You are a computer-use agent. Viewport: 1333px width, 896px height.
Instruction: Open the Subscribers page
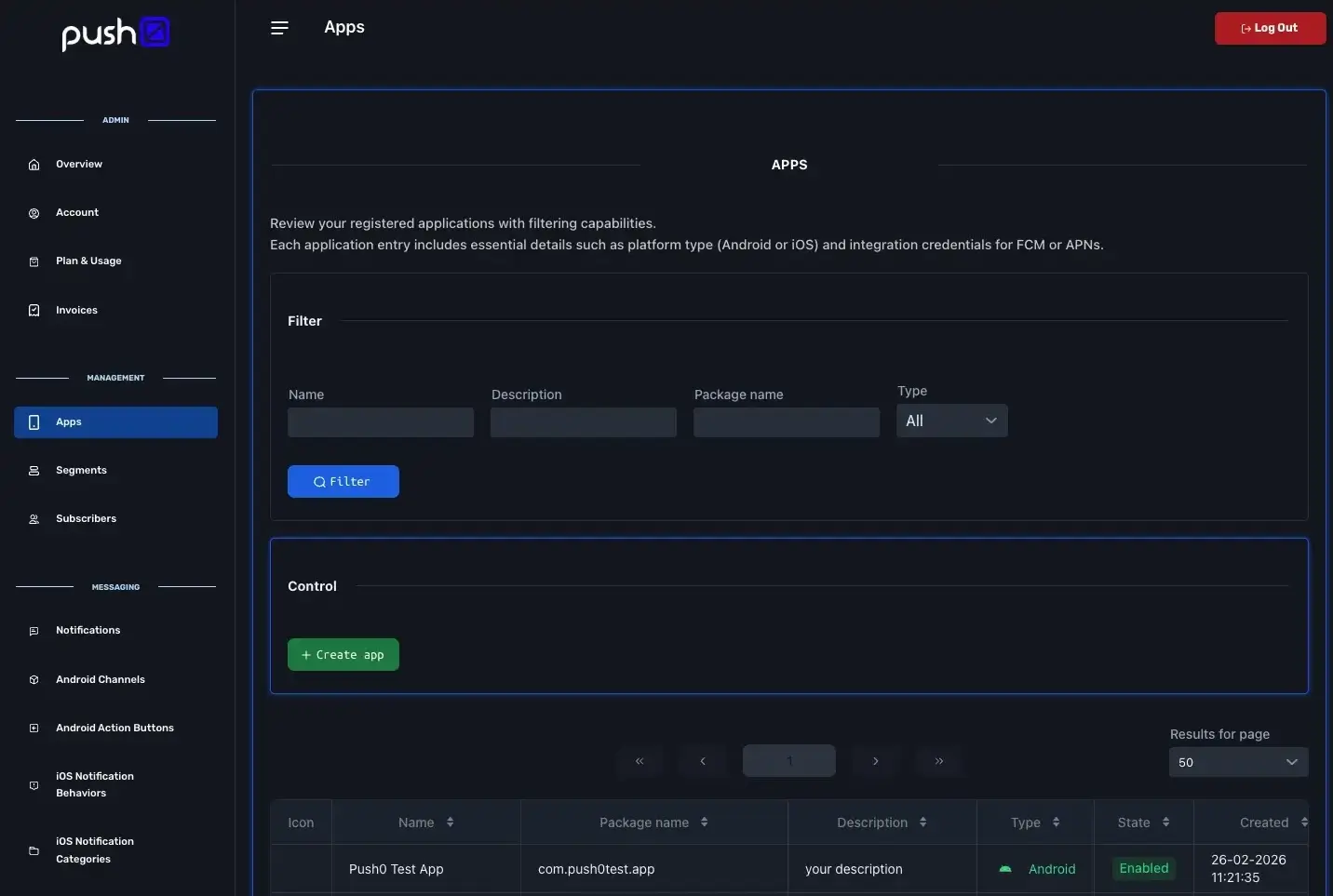[86, 518]
